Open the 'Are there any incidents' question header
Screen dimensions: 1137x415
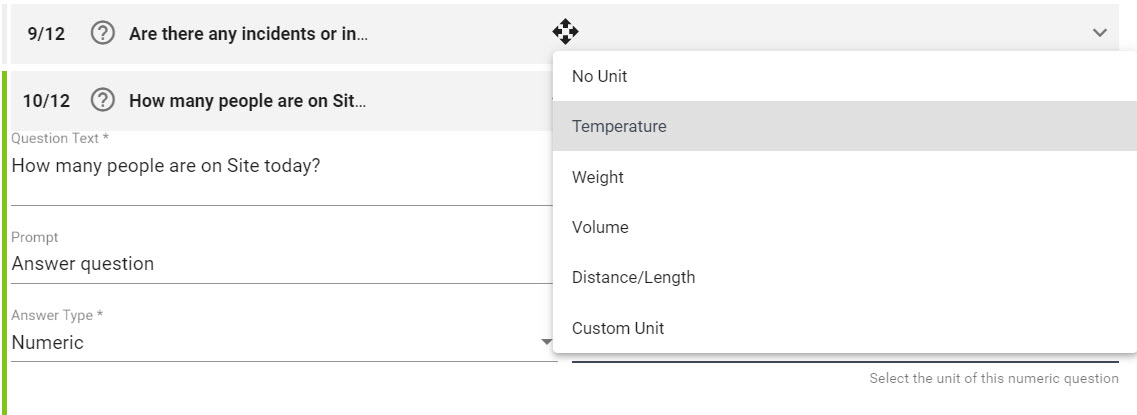248,33
